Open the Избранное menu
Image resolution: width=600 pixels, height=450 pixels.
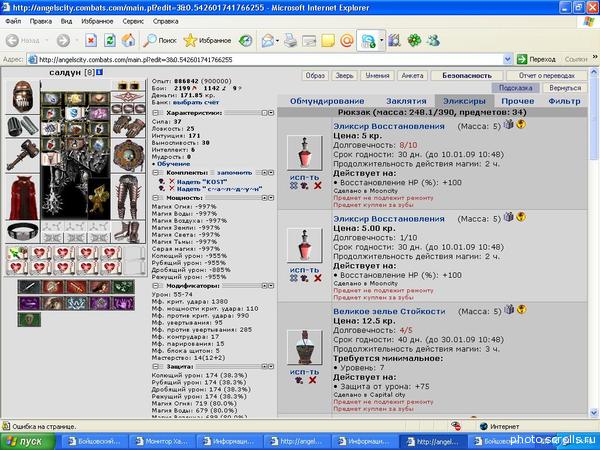97,21
